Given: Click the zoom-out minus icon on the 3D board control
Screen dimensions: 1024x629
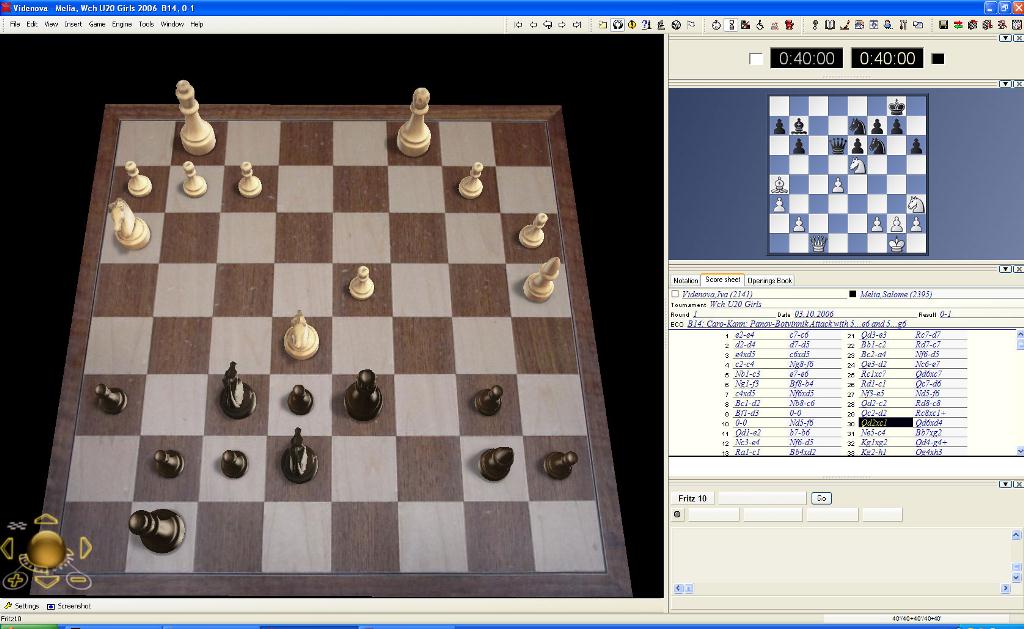Looking at the screenshot, I should [x=78, y=579].
